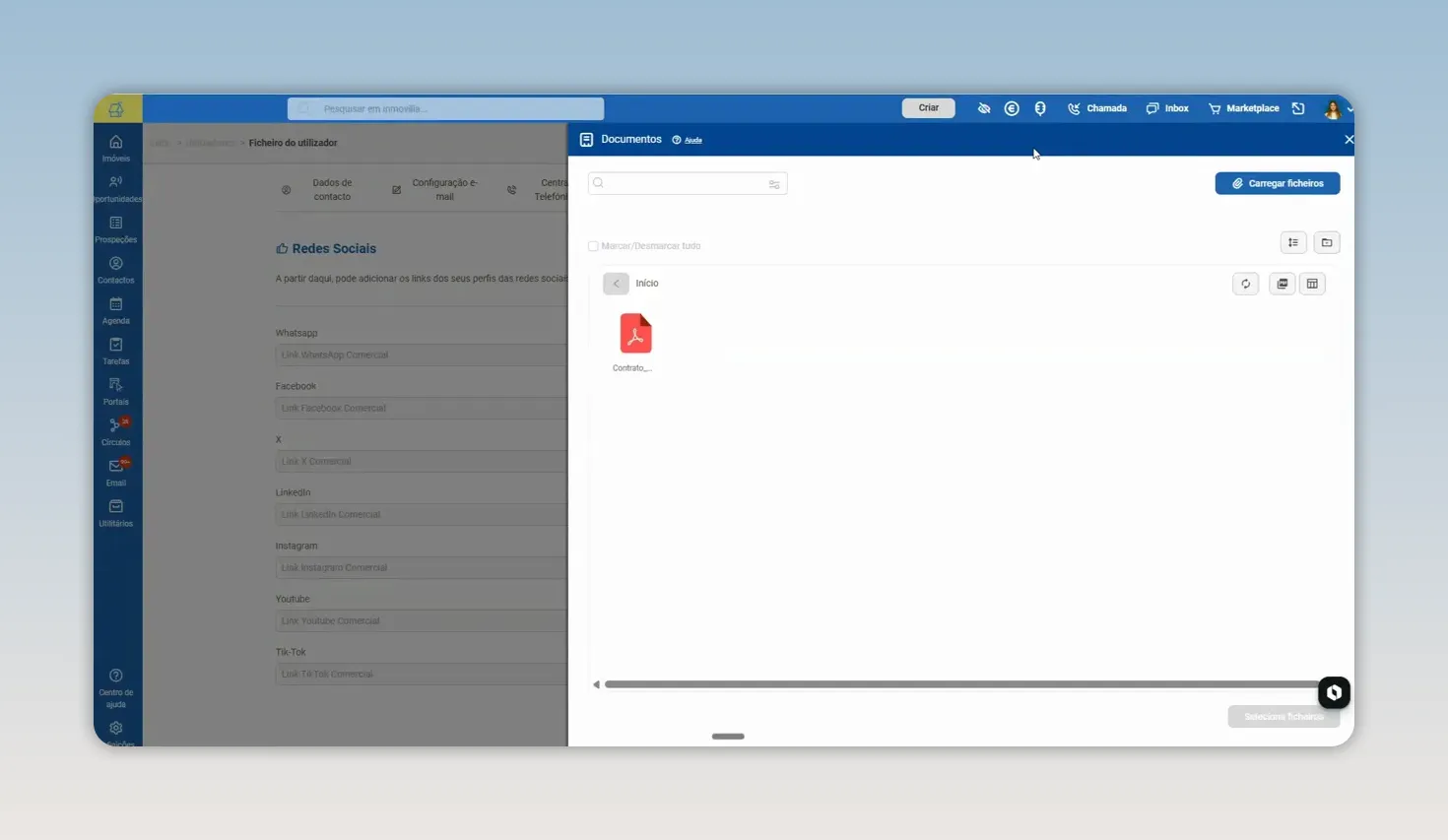
Task: Open Círculos with the notification badge
Action: point(116,430)
